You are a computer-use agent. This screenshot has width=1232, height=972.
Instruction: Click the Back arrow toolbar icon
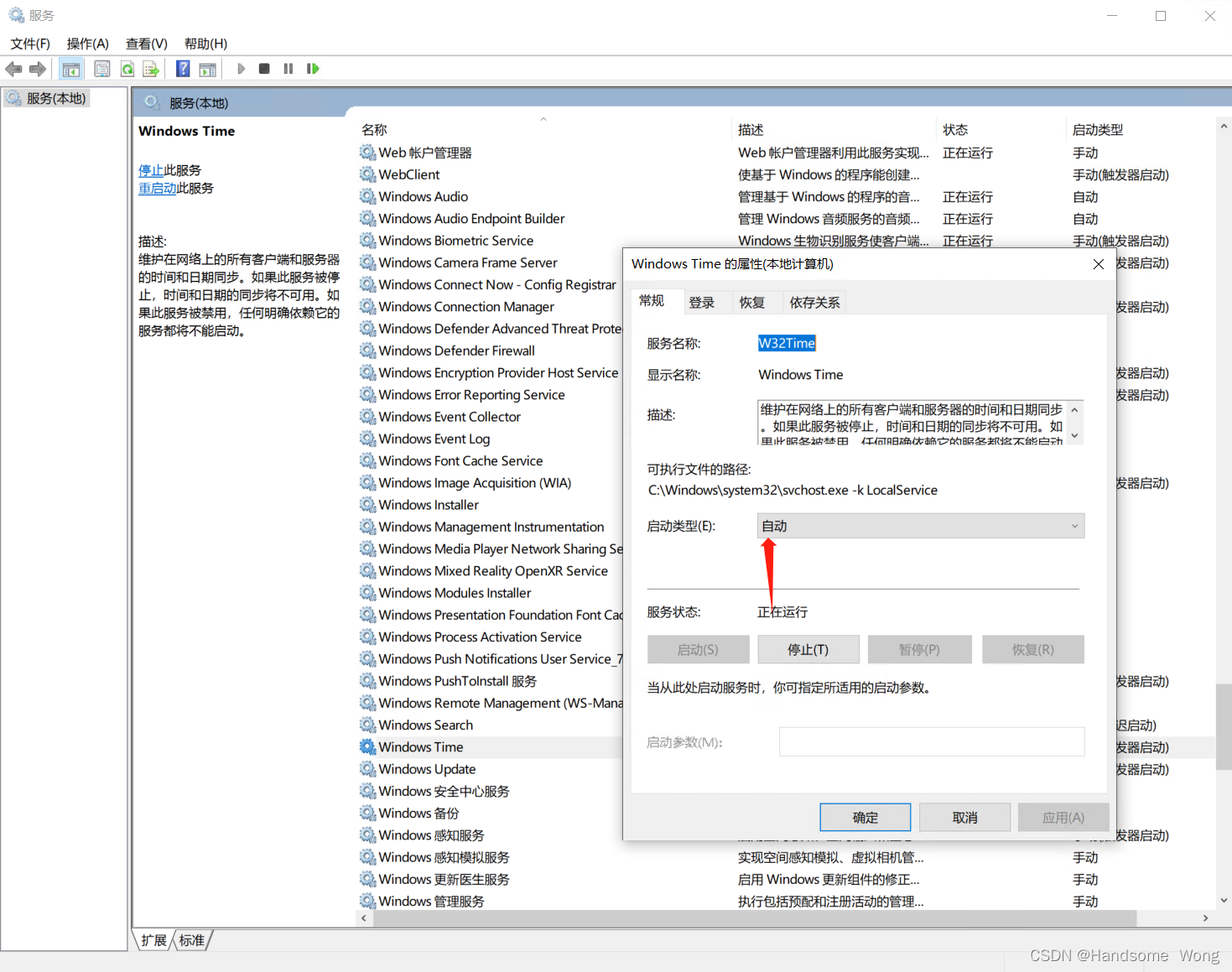coord(13,69)
